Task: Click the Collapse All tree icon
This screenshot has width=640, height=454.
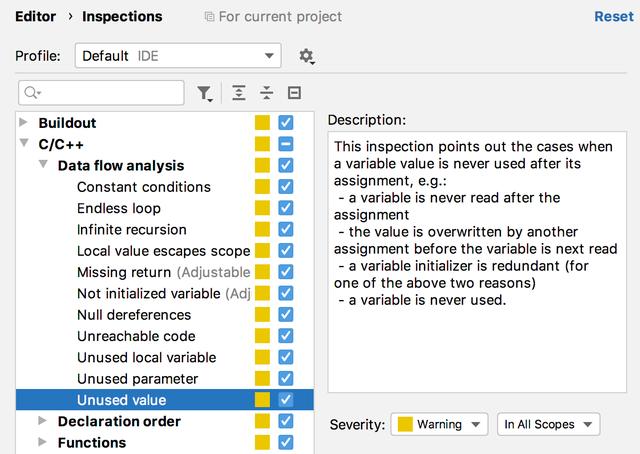Action: tap(267, 93)
